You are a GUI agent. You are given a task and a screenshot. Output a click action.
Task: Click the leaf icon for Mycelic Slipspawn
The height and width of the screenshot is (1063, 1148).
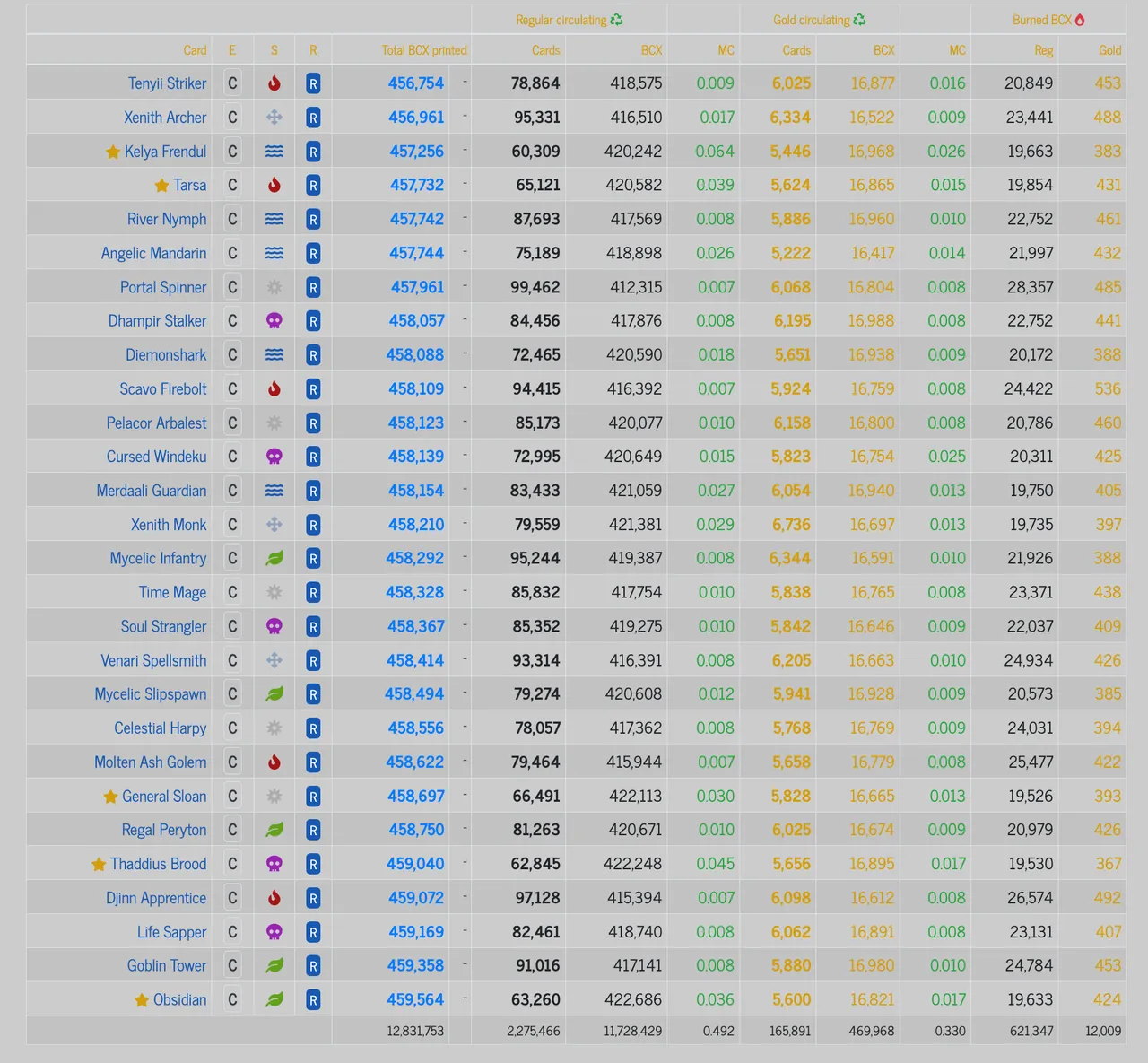coord(274,693)
